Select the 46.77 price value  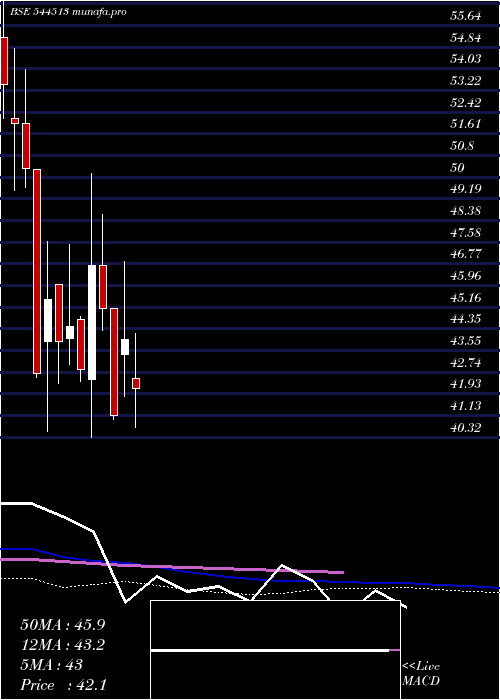click(x=466, y=254)
